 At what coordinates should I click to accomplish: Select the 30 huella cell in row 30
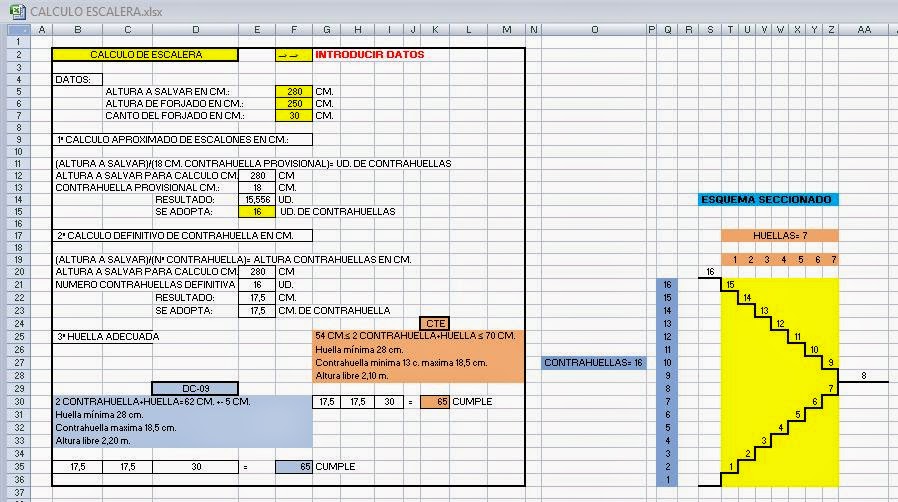[389, 402]
